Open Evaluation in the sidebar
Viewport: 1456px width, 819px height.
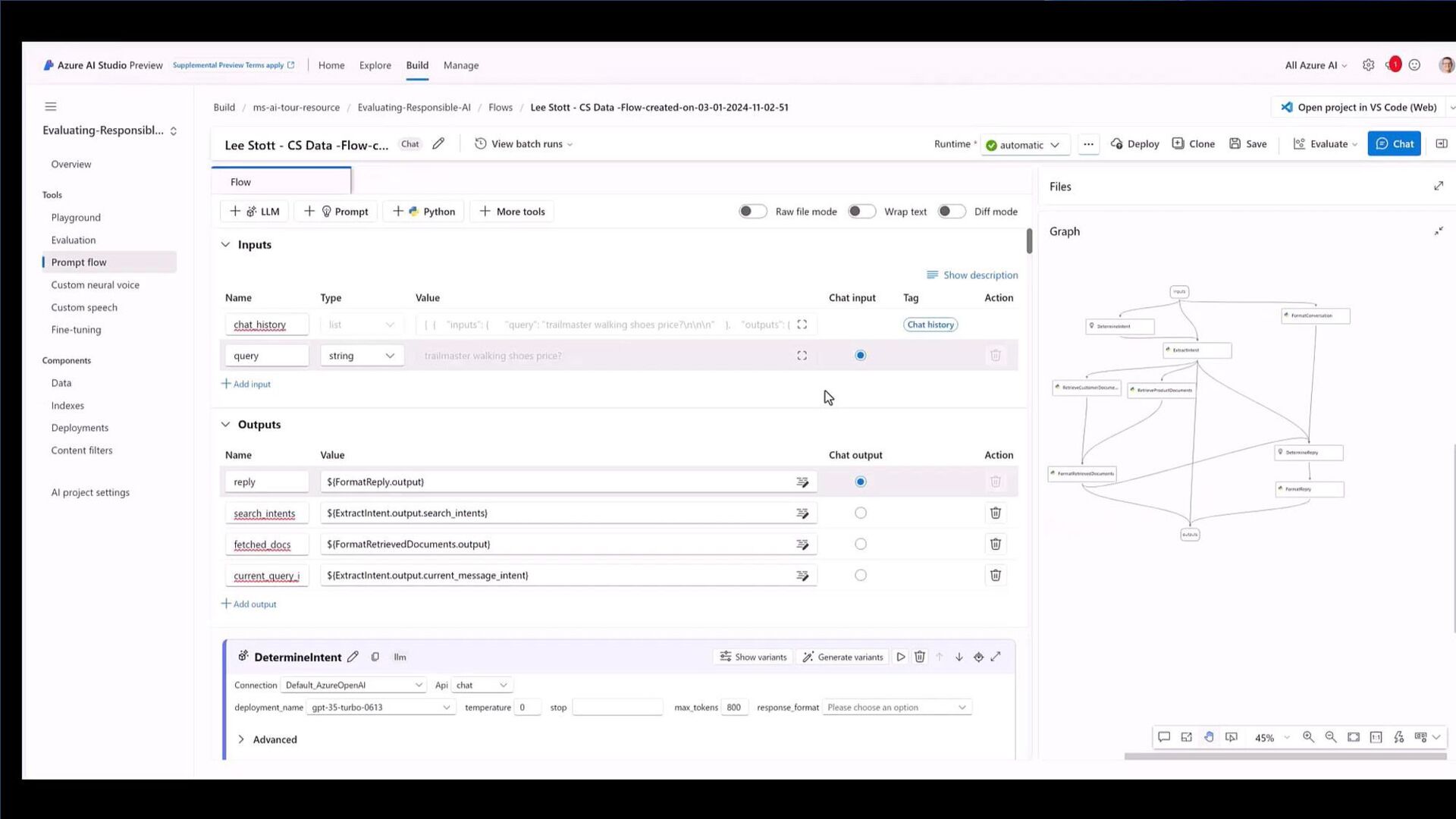74,240
